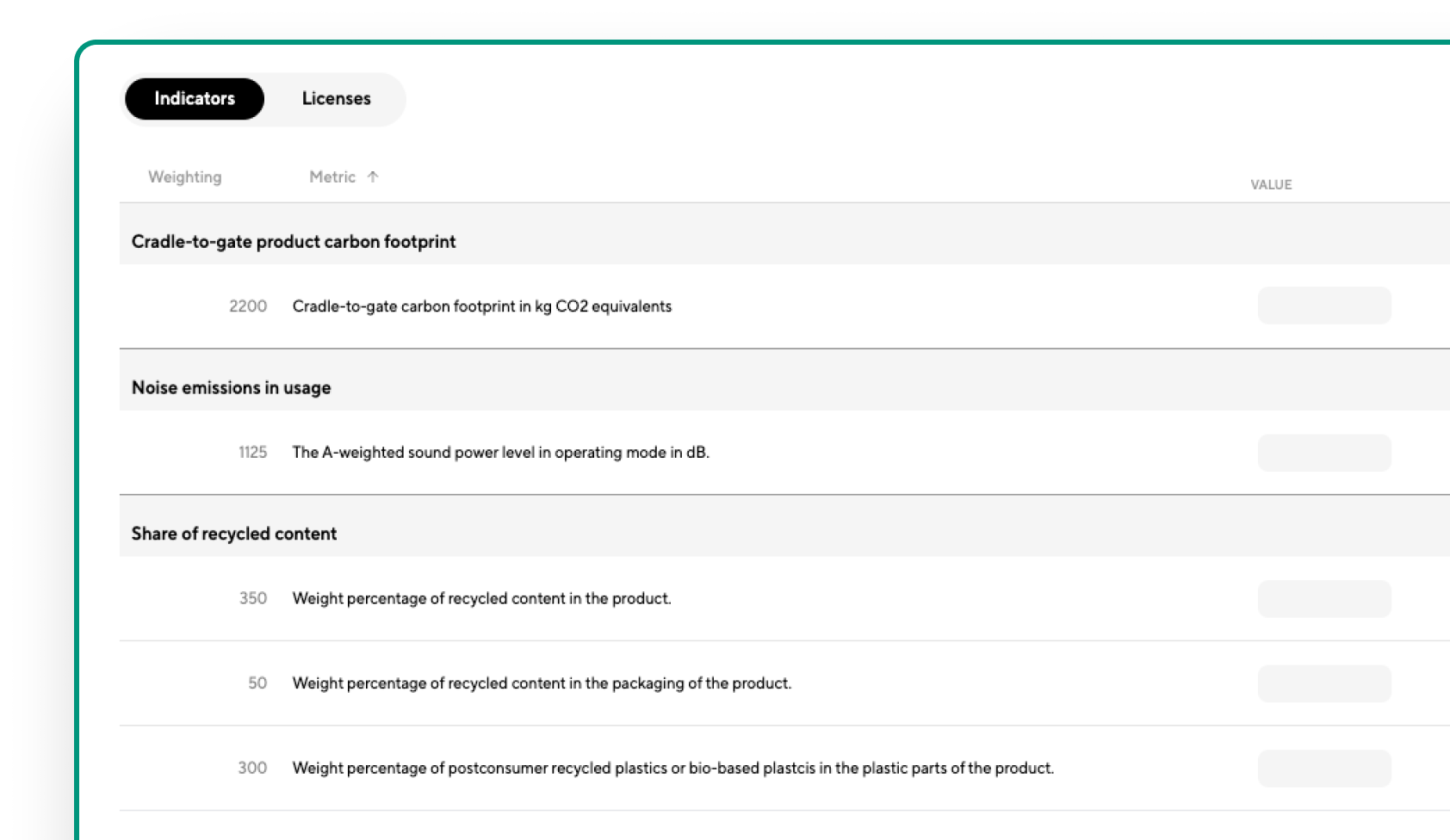This screenshot has height=840, width=1450.
Task: Click the 2200 weighting value
Action: pos(248,306)
